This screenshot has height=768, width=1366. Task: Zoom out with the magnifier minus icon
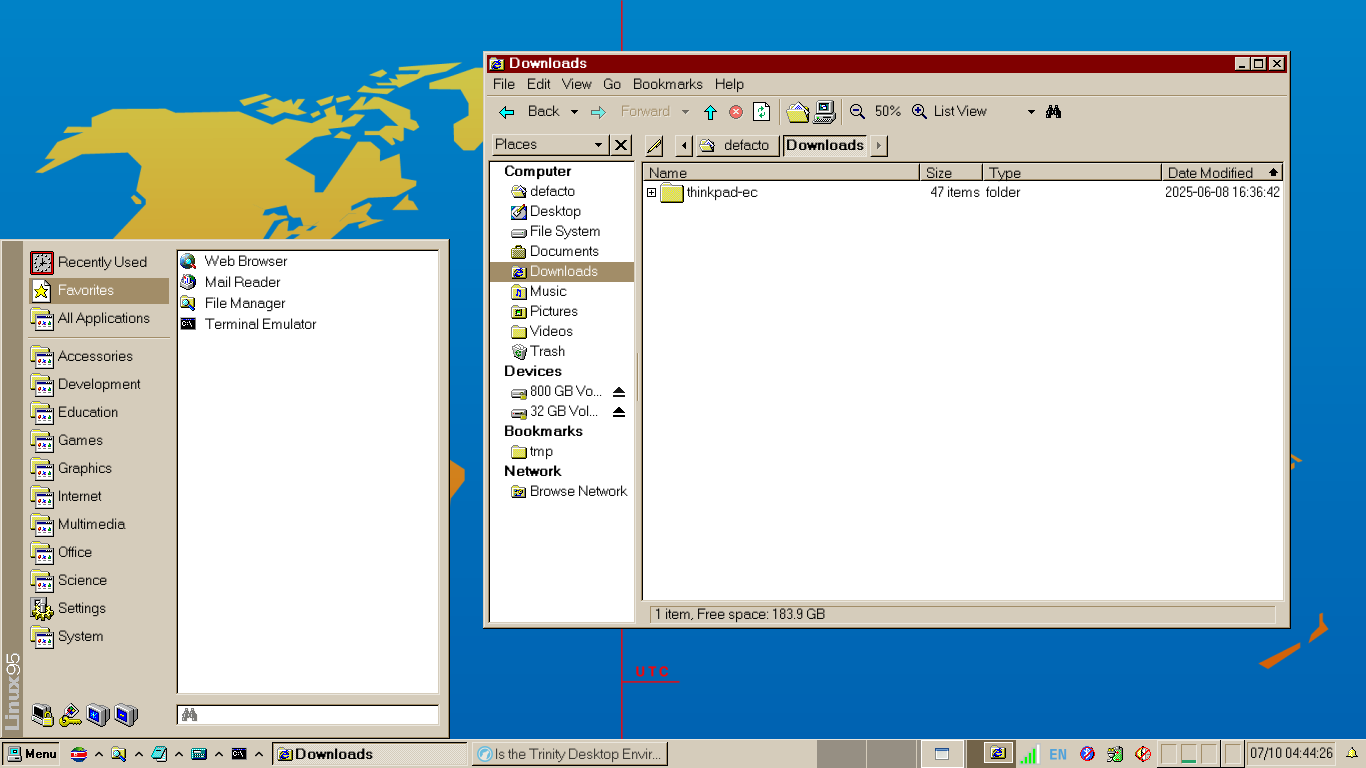(857, 112)
